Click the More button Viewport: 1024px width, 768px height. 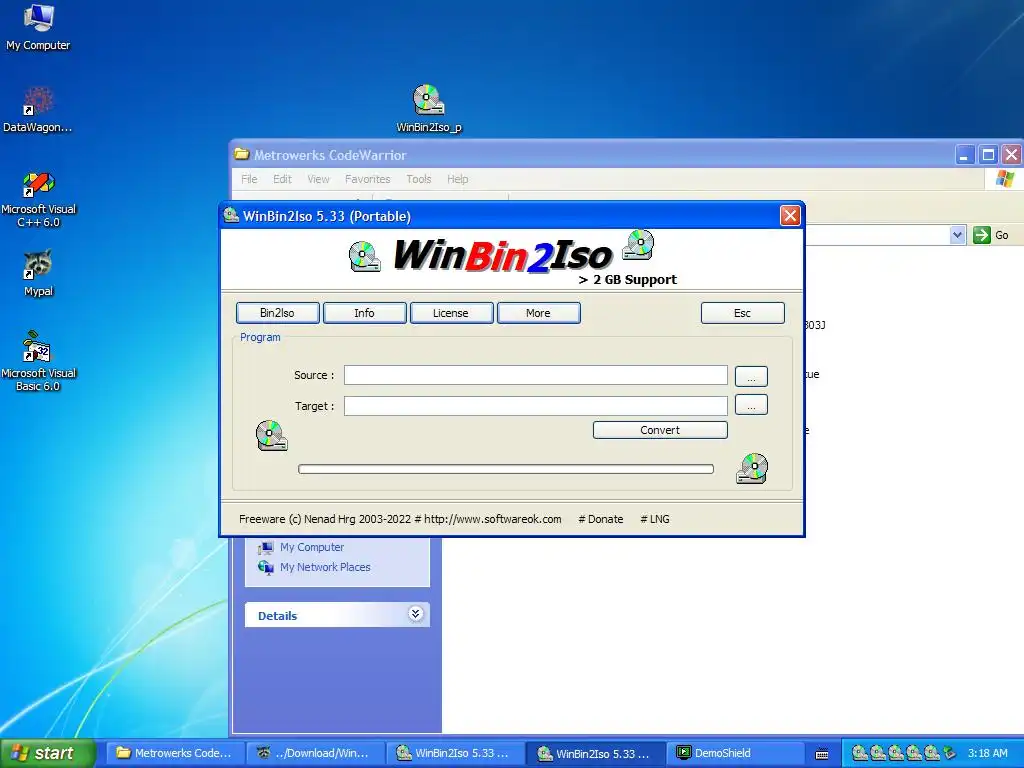point(538,313)
